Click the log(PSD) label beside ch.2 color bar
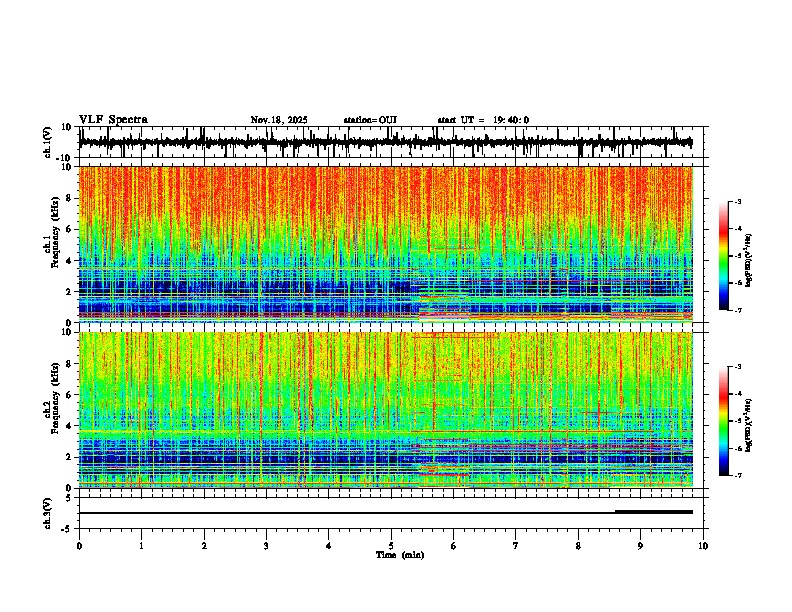Viewport: 792px width, 612px height. (x=749, y=425)
